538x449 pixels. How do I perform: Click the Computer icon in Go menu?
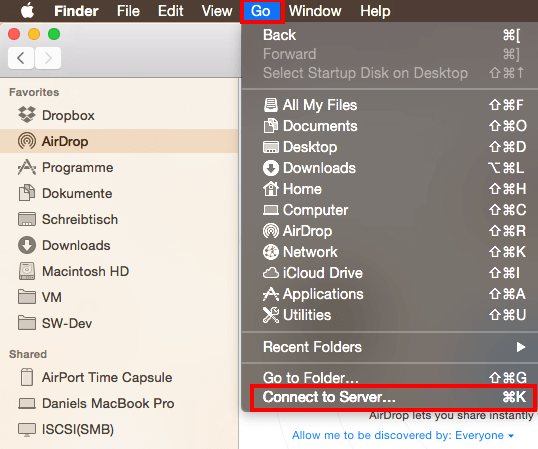pos(271,210)
